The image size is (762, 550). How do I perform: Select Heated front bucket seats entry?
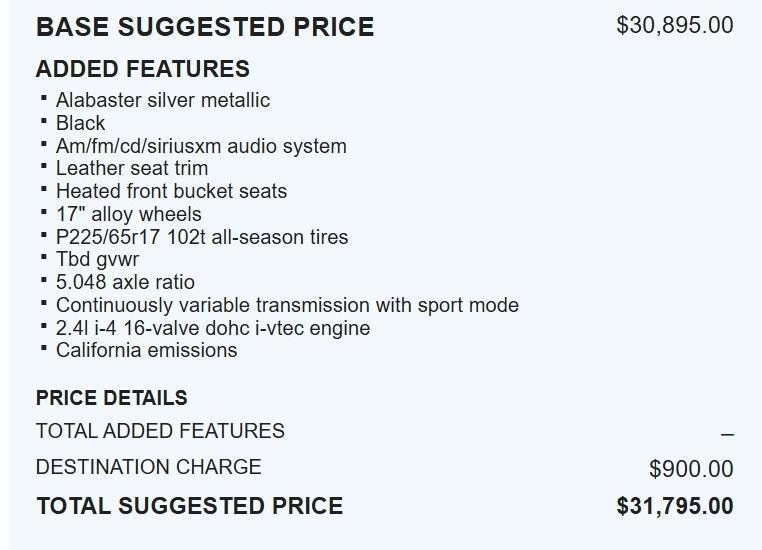coord(171,191)
